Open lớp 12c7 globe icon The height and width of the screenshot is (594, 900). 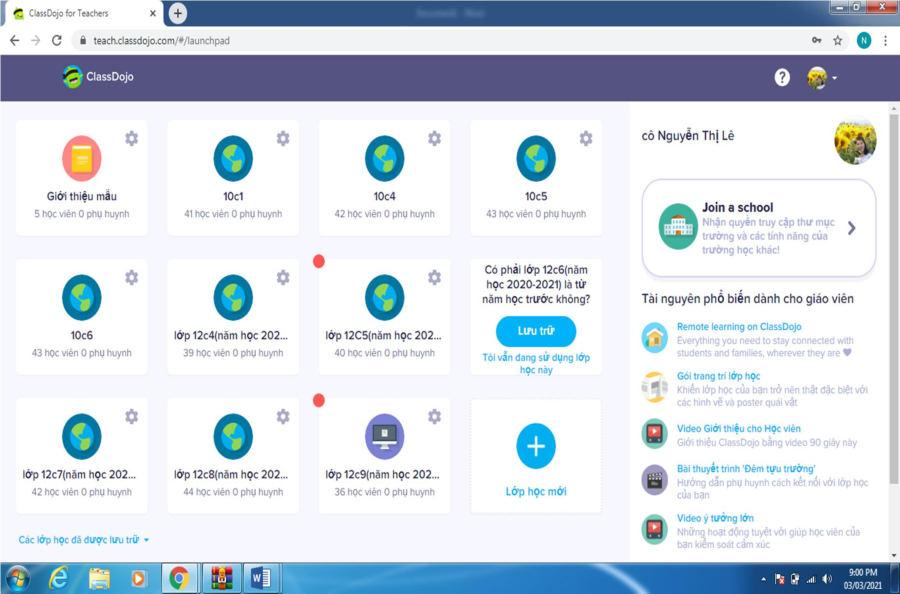pos(82,437)
